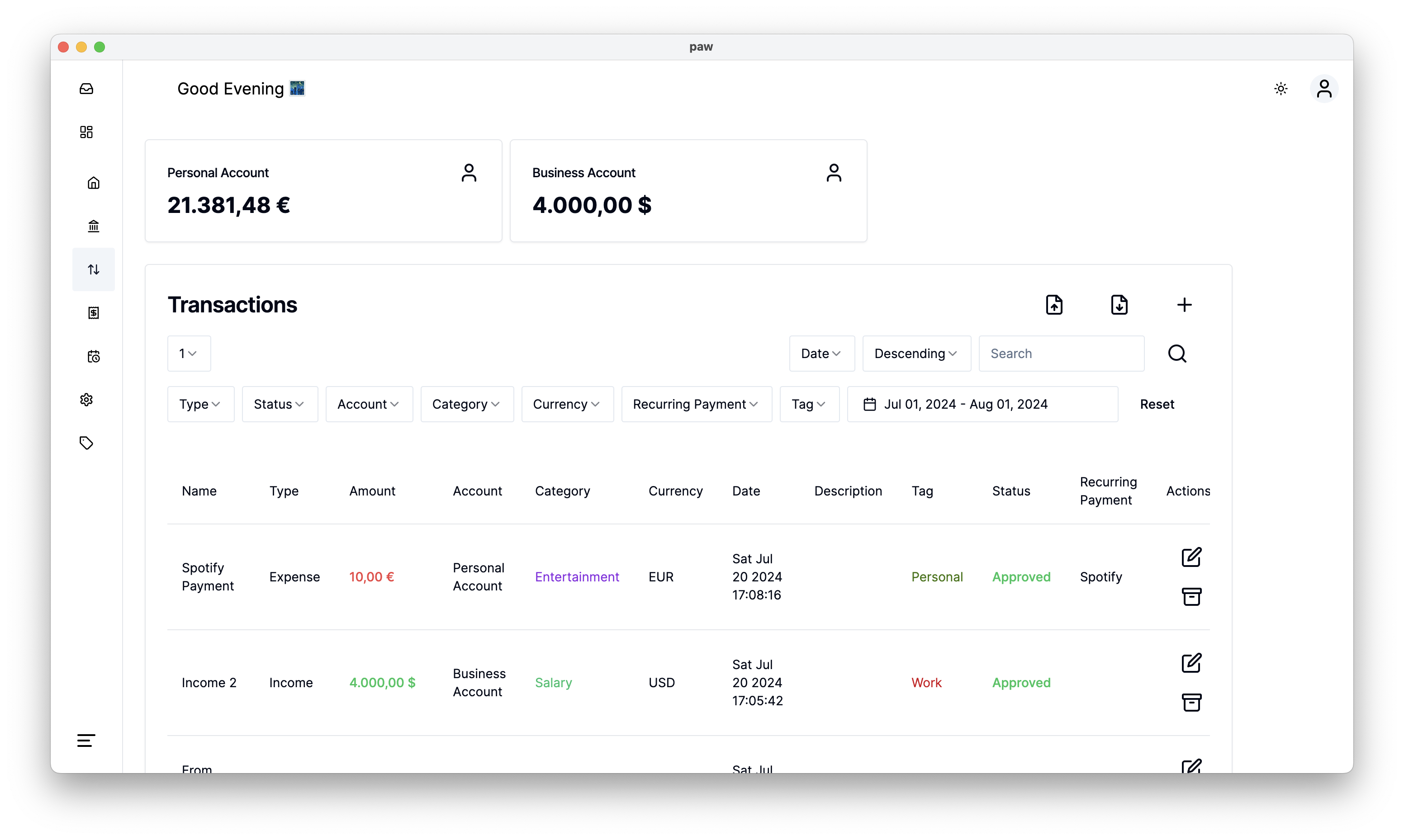
Task: Click the file upload icon in Transactions
Action: [x=1053, y=305]
